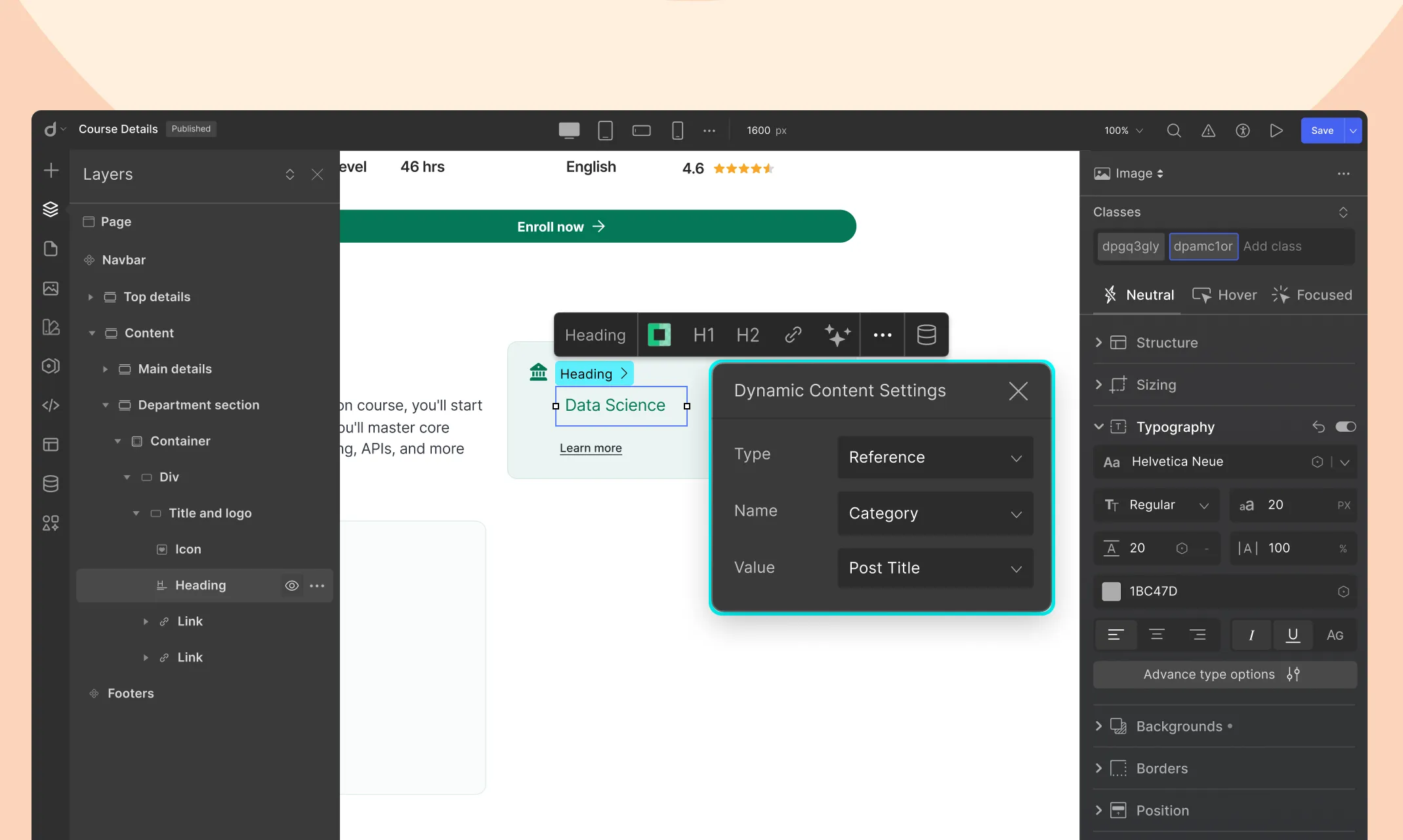Open the layout table icon in sidebar
1403x840 pixels.
coord(51,444)
